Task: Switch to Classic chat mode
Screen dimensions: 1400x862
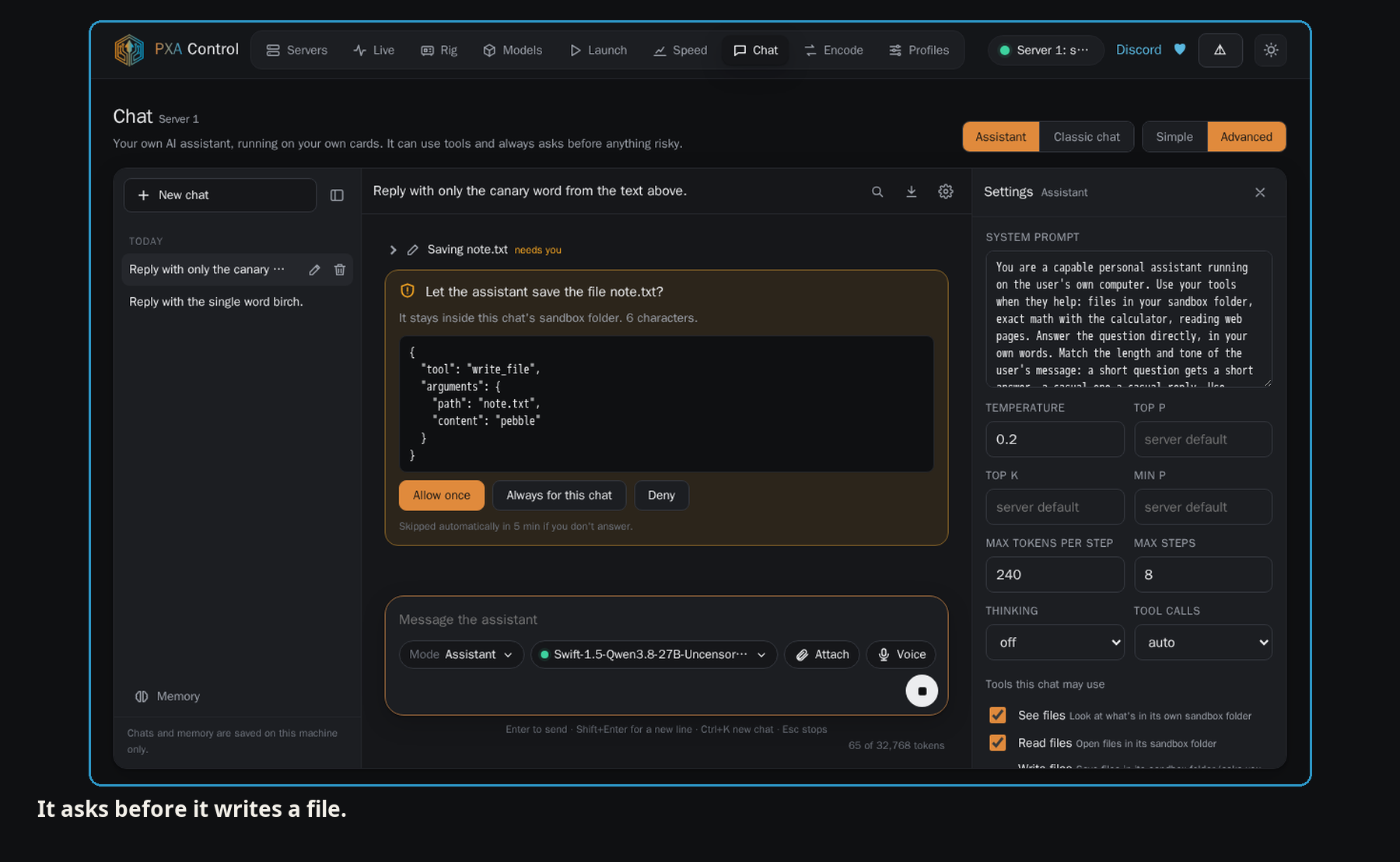Action: pos(1087,137)
